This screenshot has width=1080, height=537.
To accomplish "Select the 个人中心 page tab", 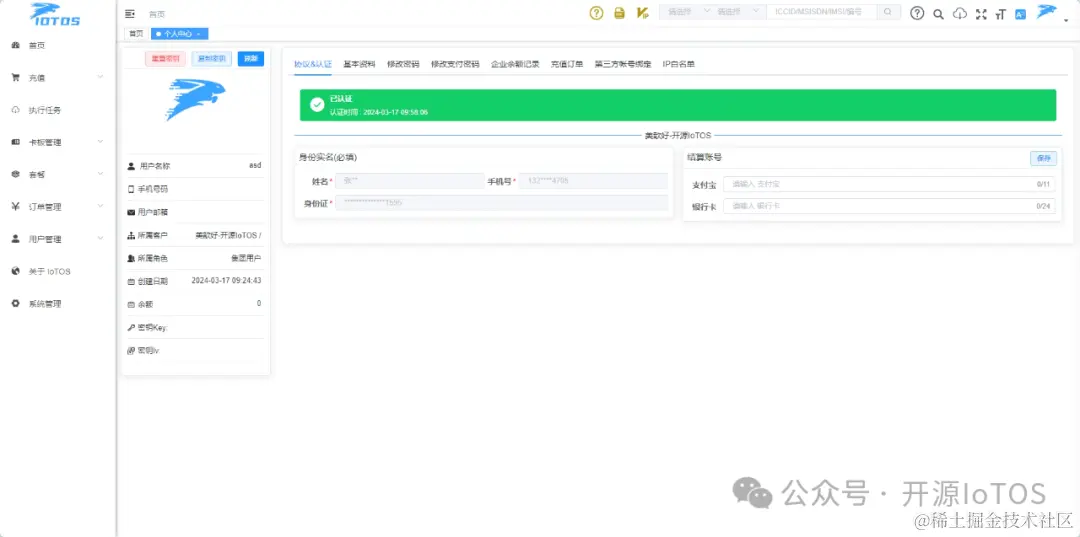I will [x=177, y=33].
